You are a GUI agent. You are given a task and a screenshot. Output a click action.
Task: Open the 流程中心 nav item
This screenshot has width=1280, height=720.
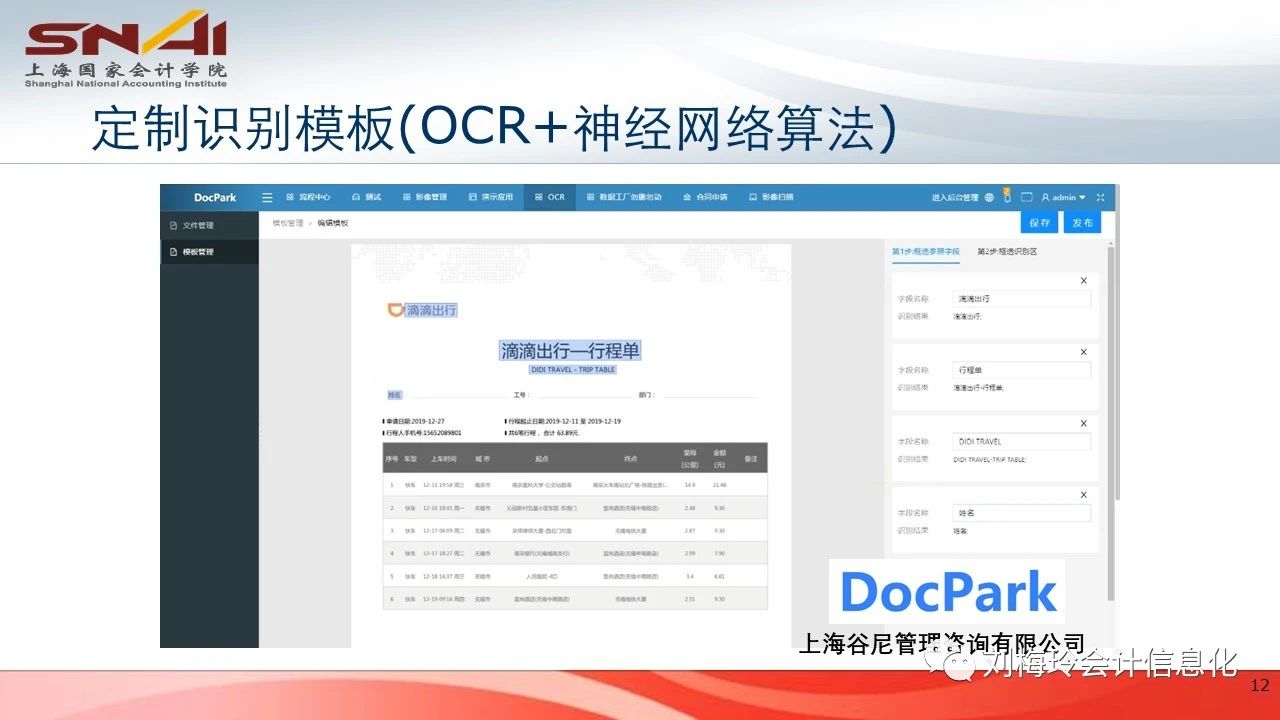coord(308,197)
